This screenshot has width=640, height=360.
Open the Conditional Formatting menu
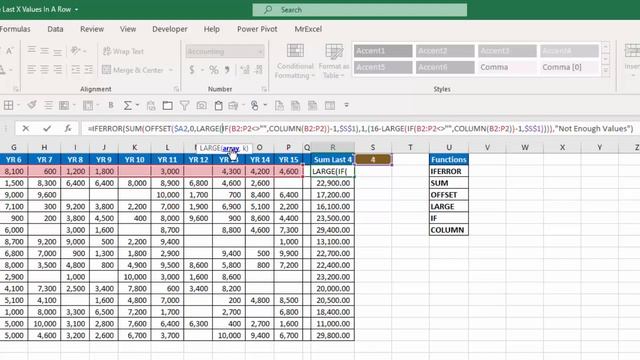295,61
